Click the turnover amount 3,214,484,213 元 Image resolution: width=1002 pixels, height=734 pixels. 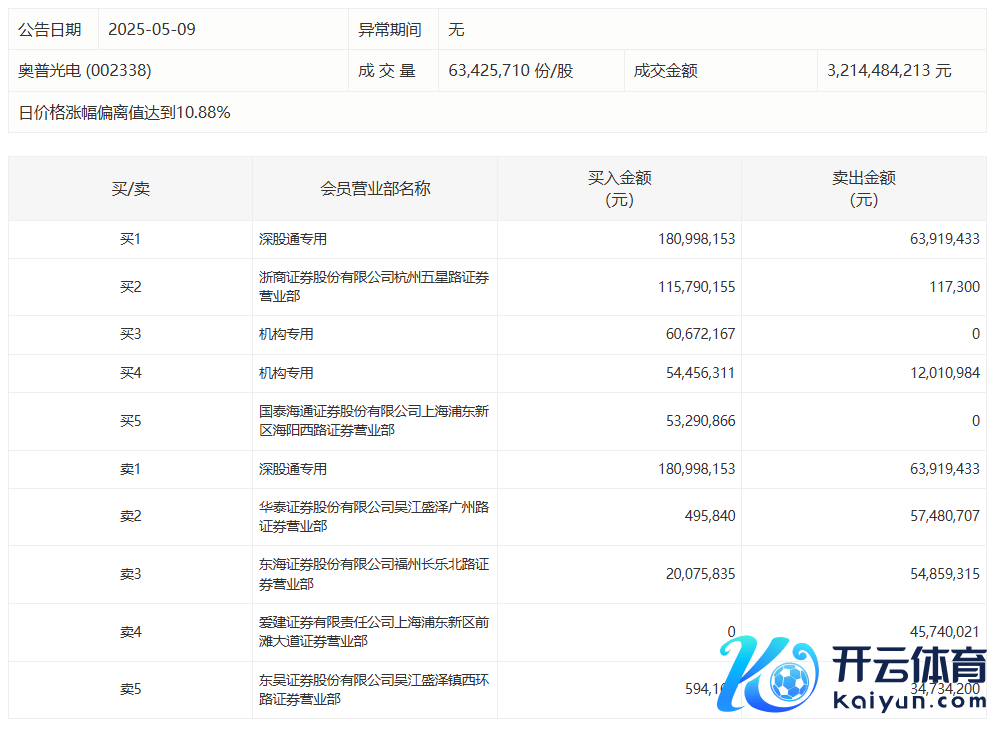point(889,71)
